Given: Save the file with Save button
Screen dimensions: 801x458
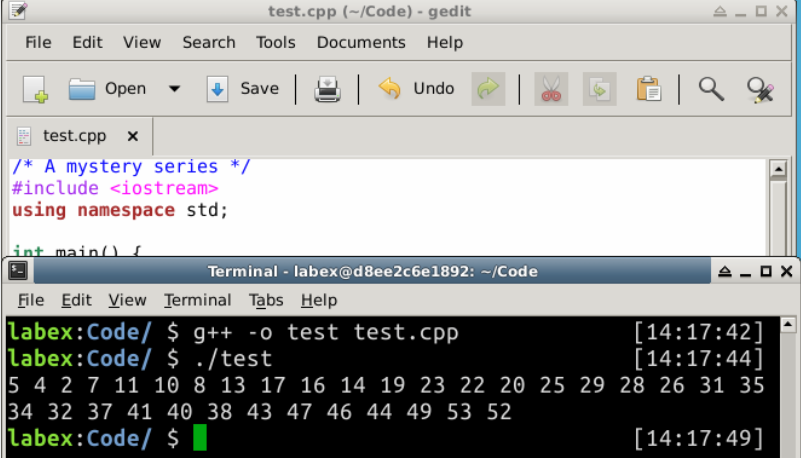Looking at the screenshot, I should pos(243,89).
